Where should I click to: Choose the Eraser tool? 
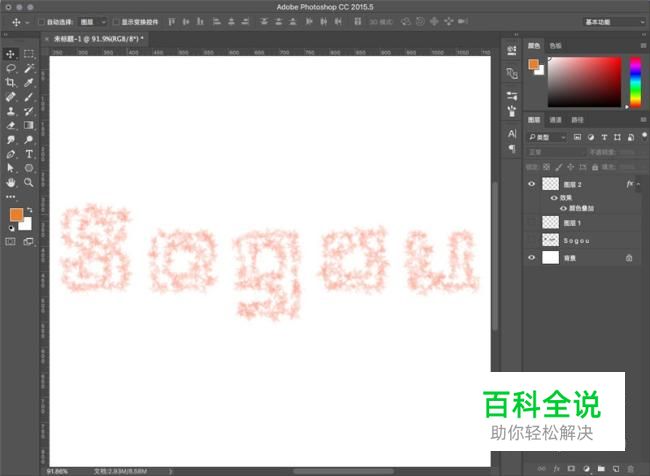[x=11, y=126]
